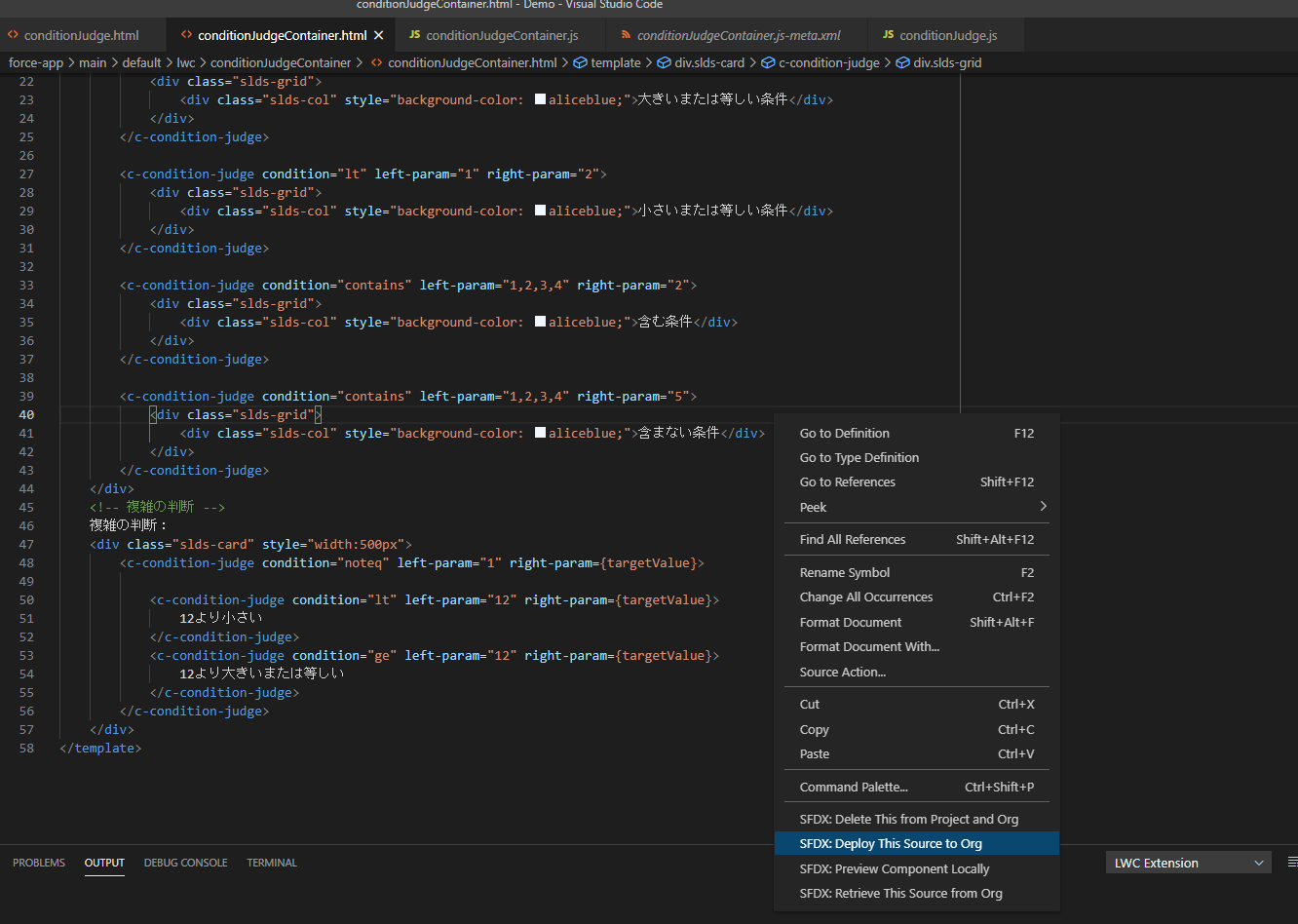Click the text 12より小さい
1298x924 pixels.
221,618
